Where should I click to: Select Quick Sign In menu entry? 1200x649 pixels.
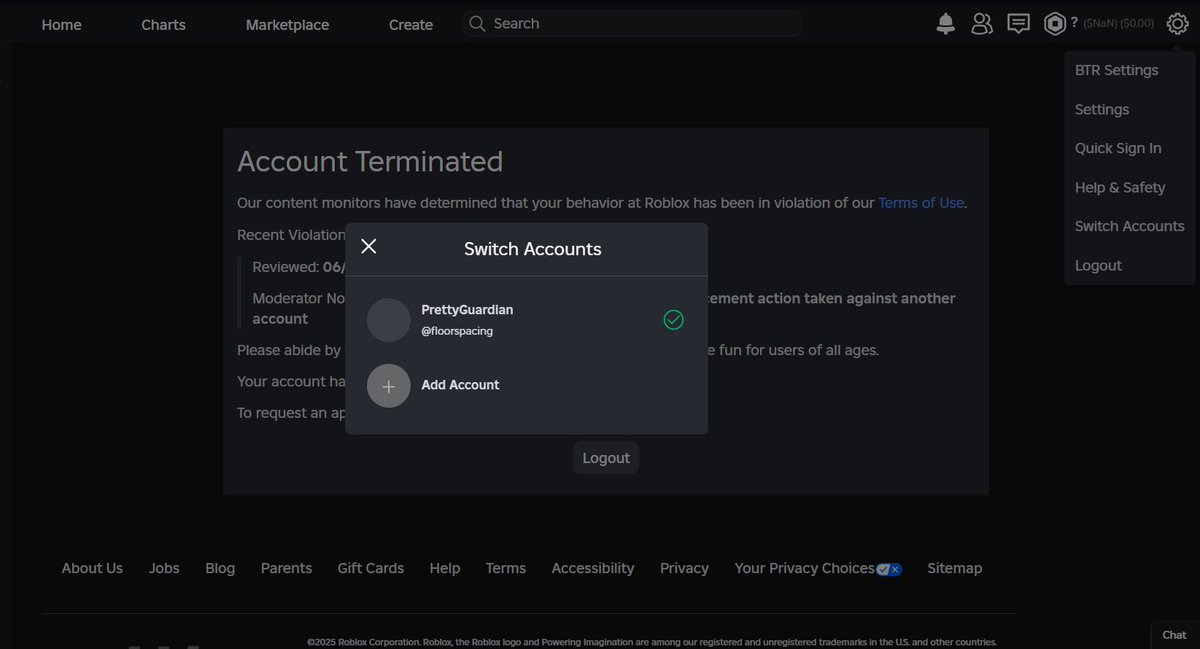click(x=1118, y=148)
